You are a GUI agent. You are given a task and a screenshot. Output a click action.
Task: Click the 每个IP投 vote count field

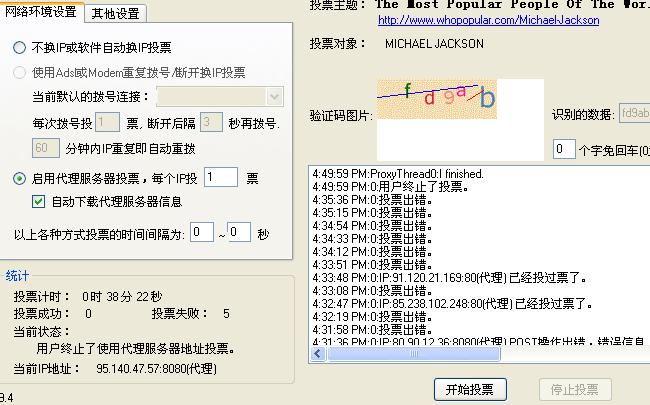click(x=220, y=178)
